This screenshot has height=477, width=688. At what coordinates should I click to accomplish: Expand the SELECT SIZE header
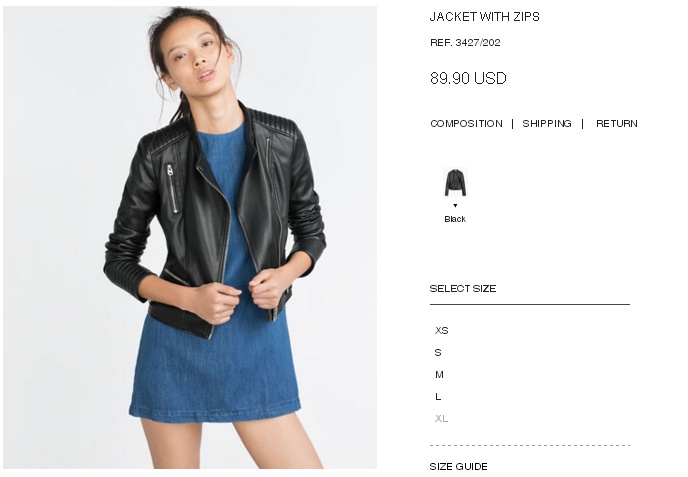[x=463, y=289]
